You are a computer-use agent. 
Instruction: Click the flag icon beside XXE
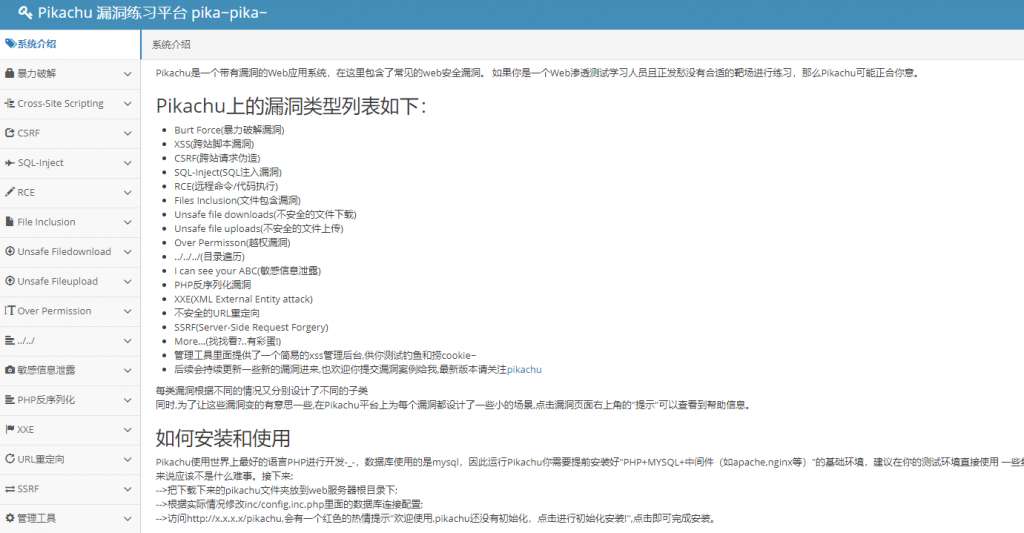pyautogui.click(x=10, y=429)
